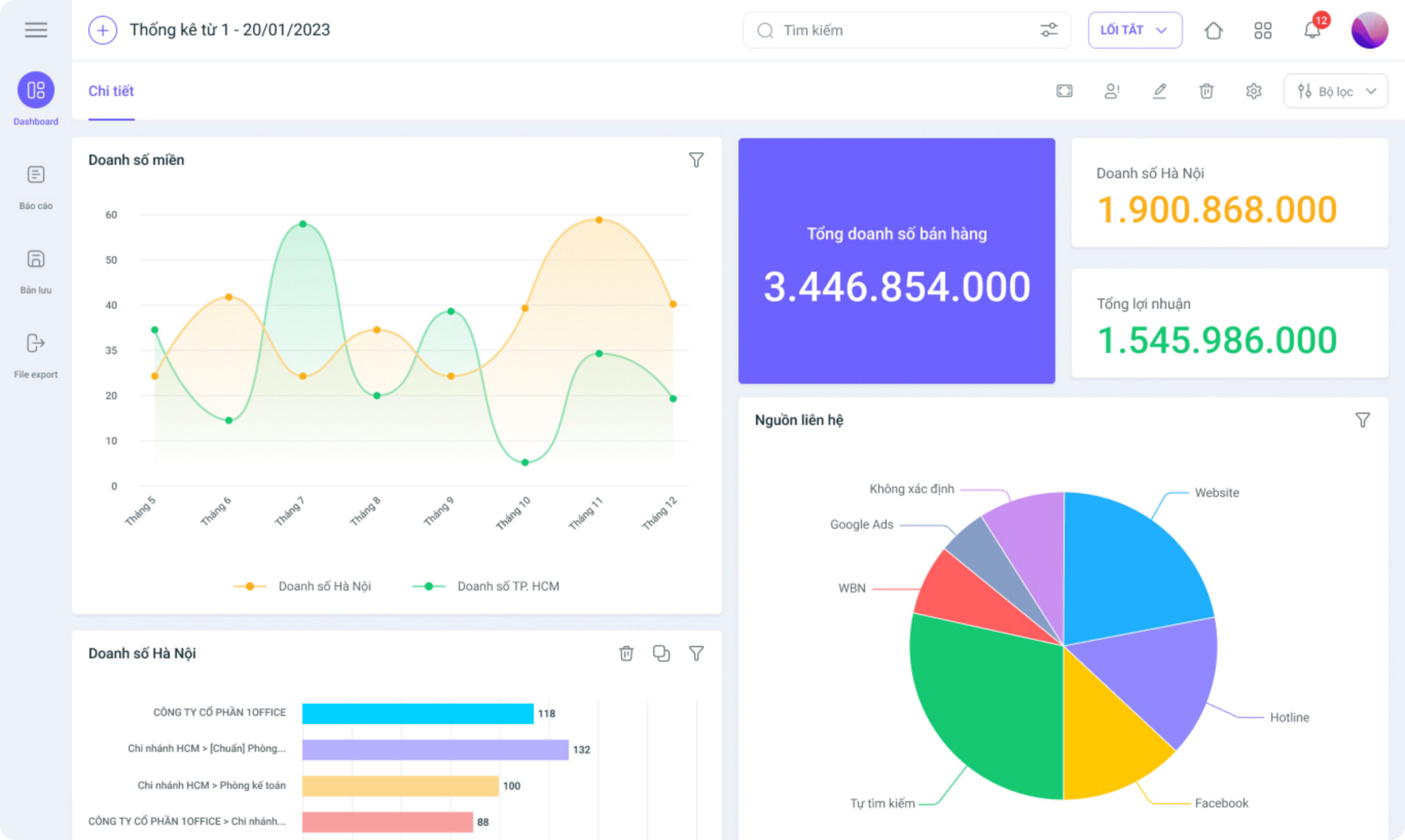Duplicate the Doanh số Hà Nội widget
Image resolution: width=1405 pixels, height=840 pixels.
click(661, 653)
